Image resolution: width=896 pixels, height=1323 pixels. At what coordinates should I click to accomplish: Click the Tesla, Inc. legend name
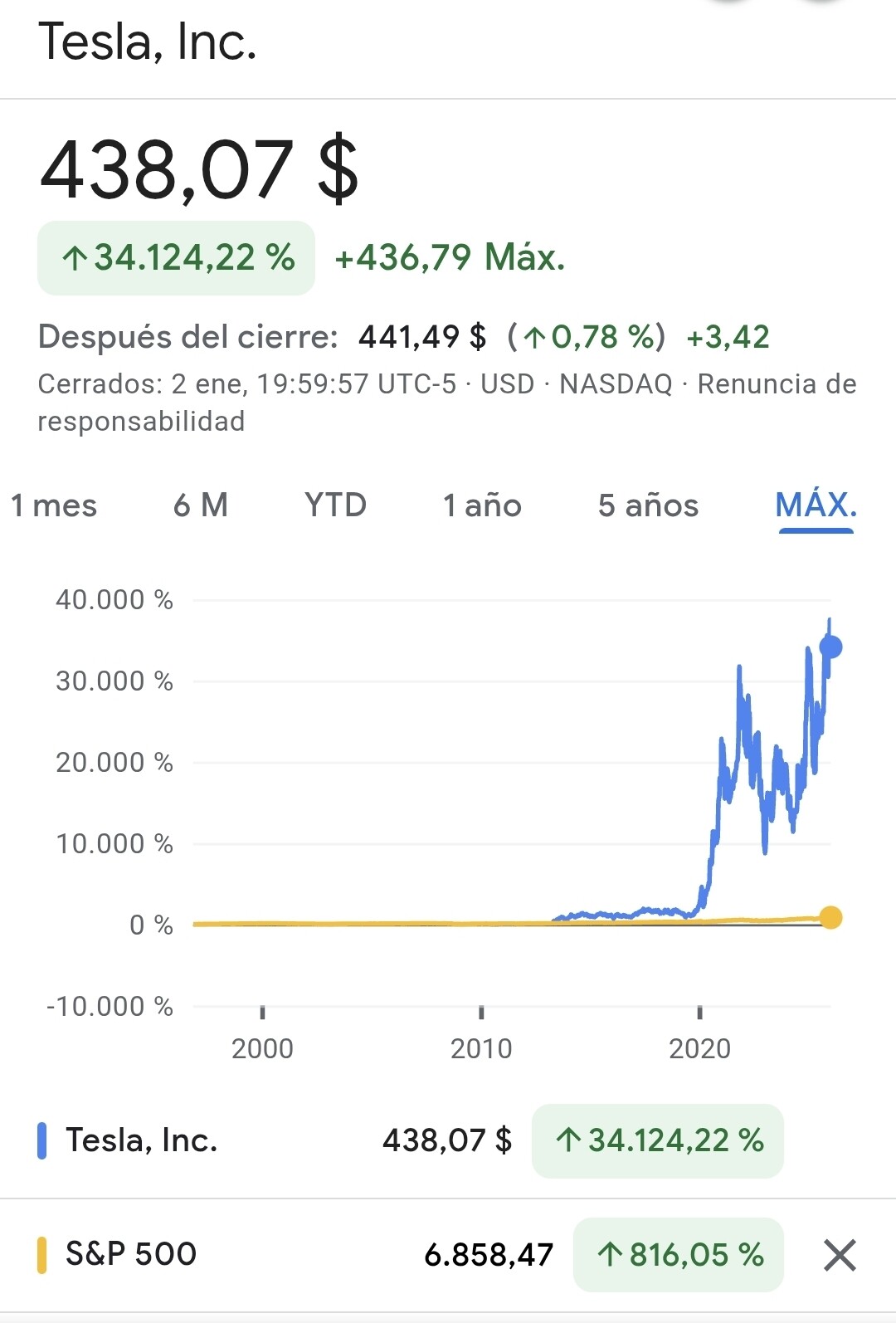[x=141, y=1140]
